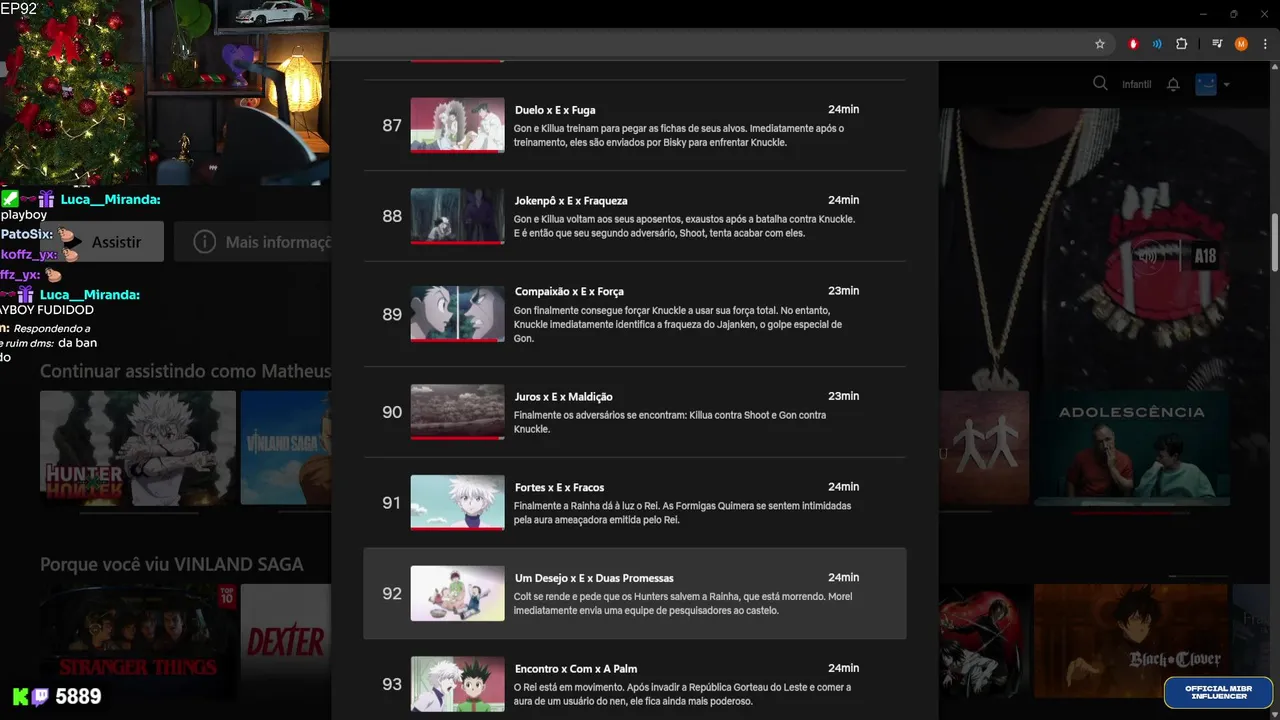Open the Chrome three-dot menu
Image resolution: width=1280 pixels, height=720 pixels.
(x=1265, y=44)
